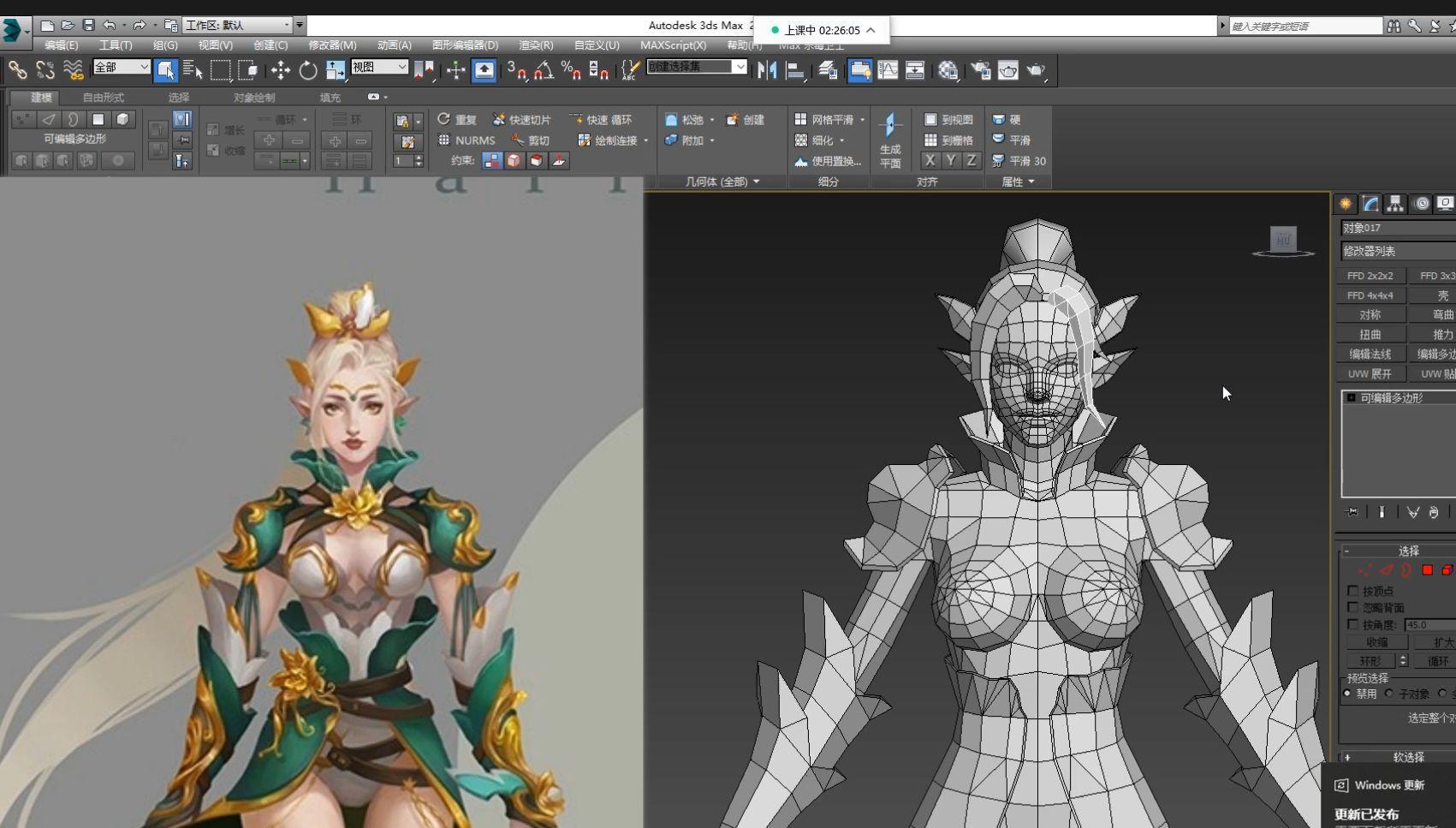Click the 对象017 name field

pyautogui.click(x=1398, y=228)
